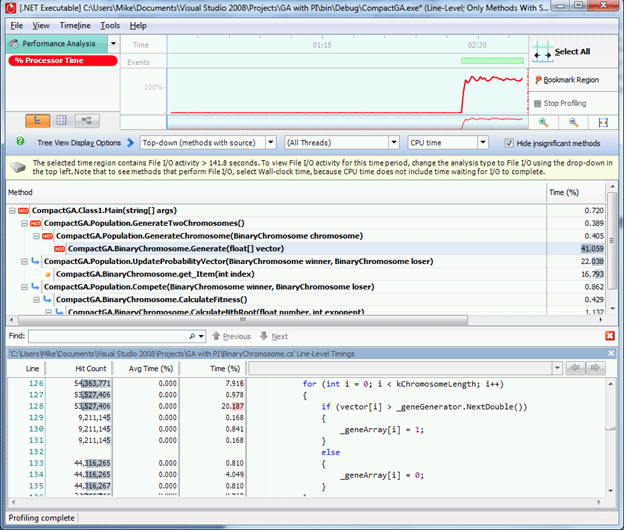Viewport: 625px width, 530px height.
Task: Click the Method column header
Action: [276, 192]
